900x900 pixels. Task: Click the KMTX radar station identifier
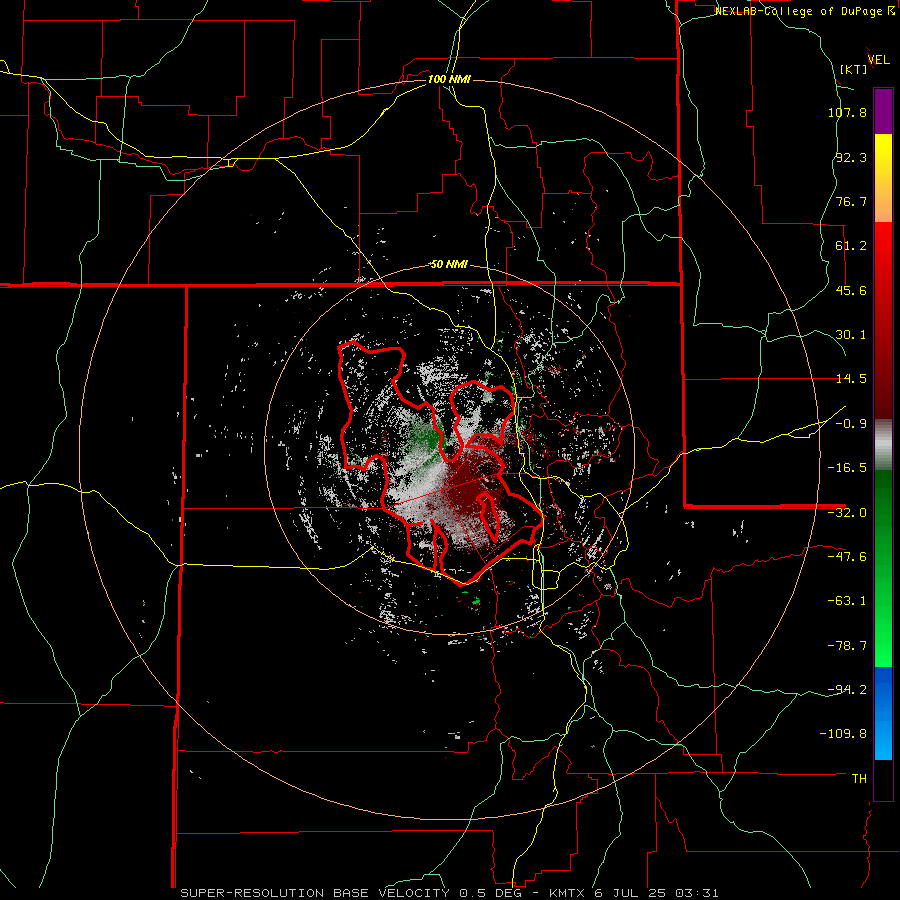pyautogui.click(x=567, y=893)
